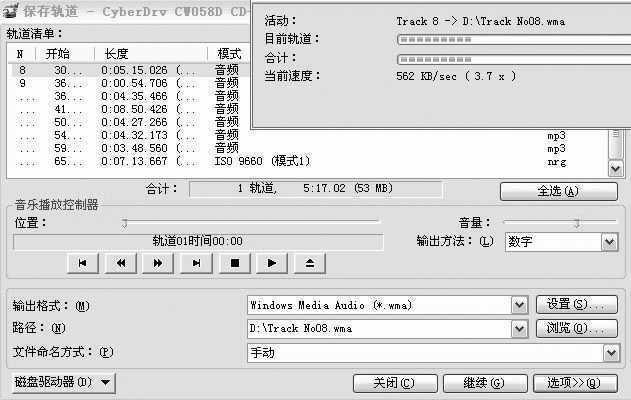
Task: Play the selected track
Action: [x=272, y=263]
